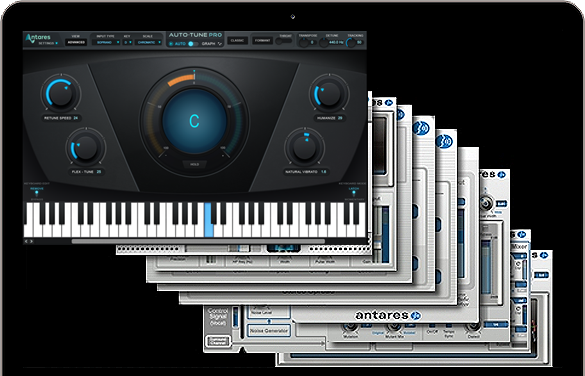Click the Mutant Mix knob in Mutator plugin
This screenshot has height=376, width=585.
[x=394, y=327]
